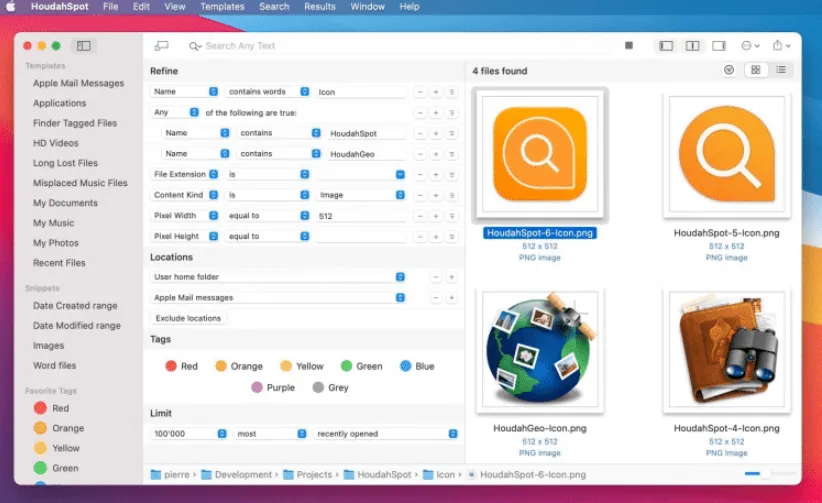Open row options for Pixel Height
This screenshot has width=822, height=503.
coord(451,237)
